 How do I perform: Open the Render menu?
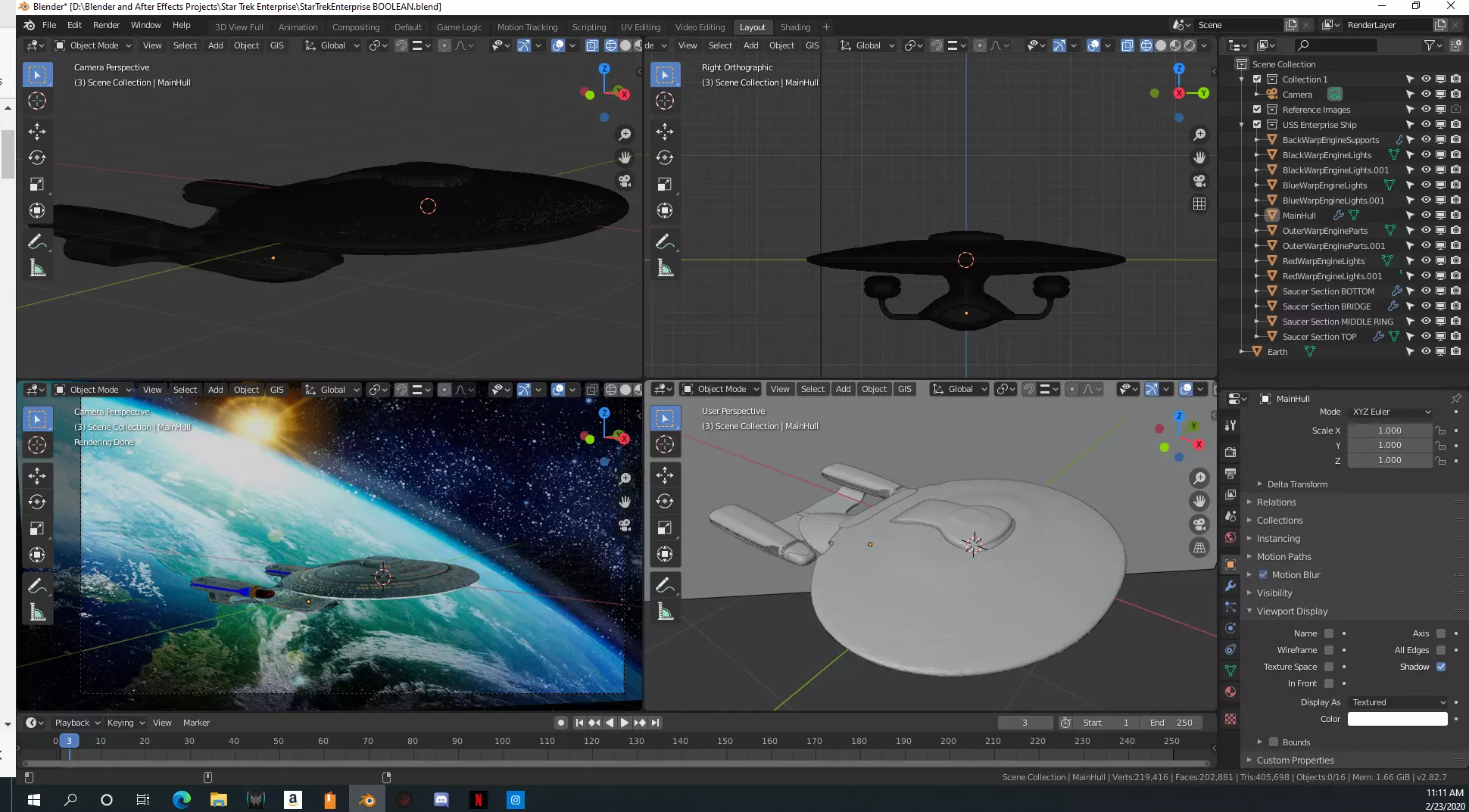tap(106, 25)
